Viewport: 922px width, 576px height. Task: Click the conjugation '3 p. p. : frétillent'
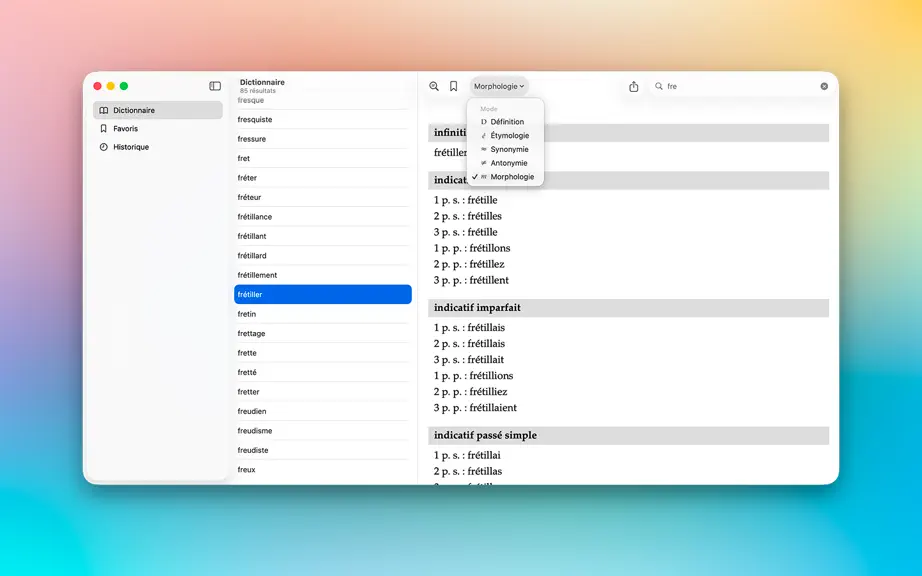coord(471,280)
